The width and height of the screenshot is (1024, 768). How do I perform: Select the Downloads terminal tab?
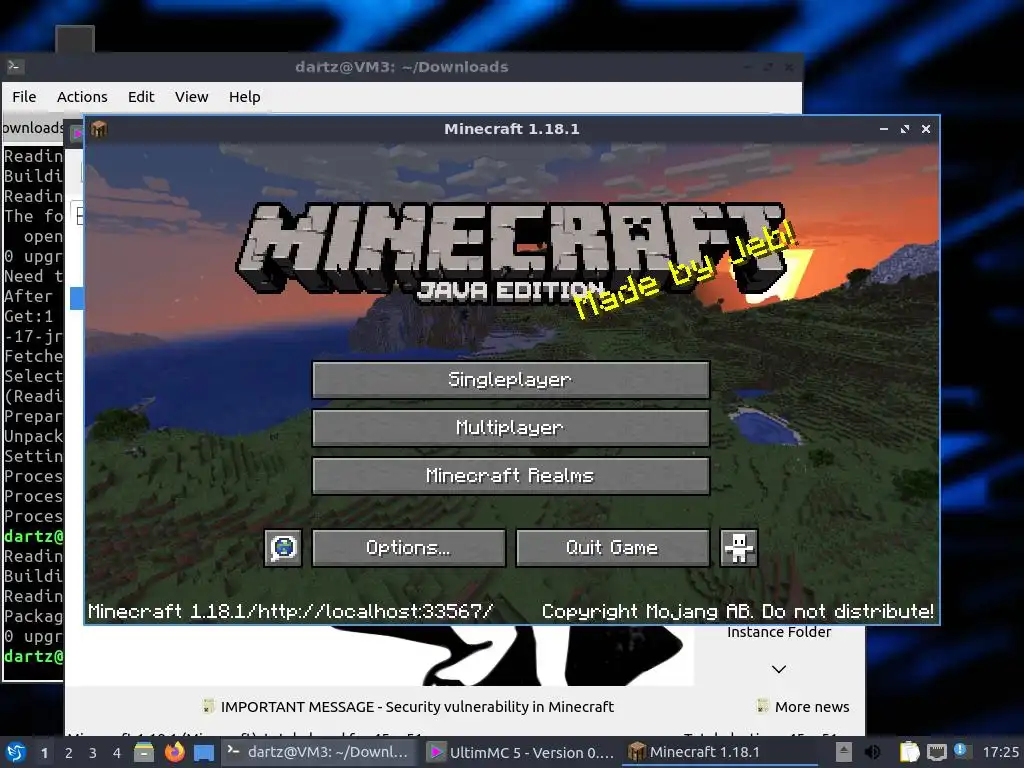[32, 127]
